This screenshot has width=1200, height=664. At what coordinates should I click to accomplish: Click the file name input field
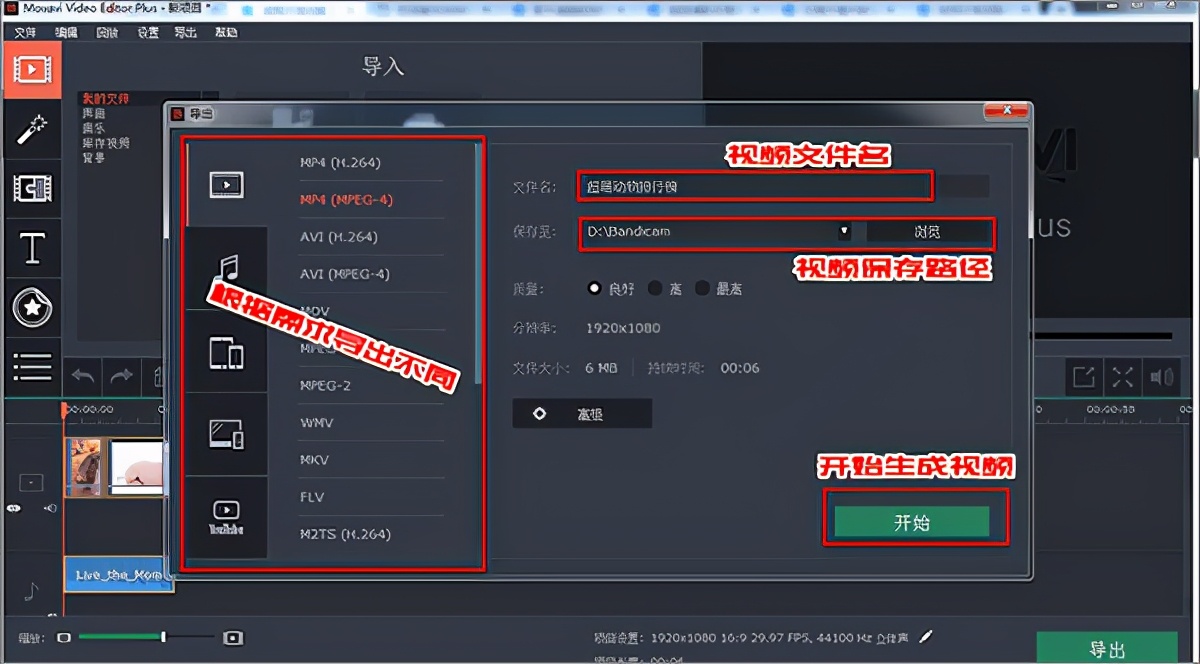point(755,186)
